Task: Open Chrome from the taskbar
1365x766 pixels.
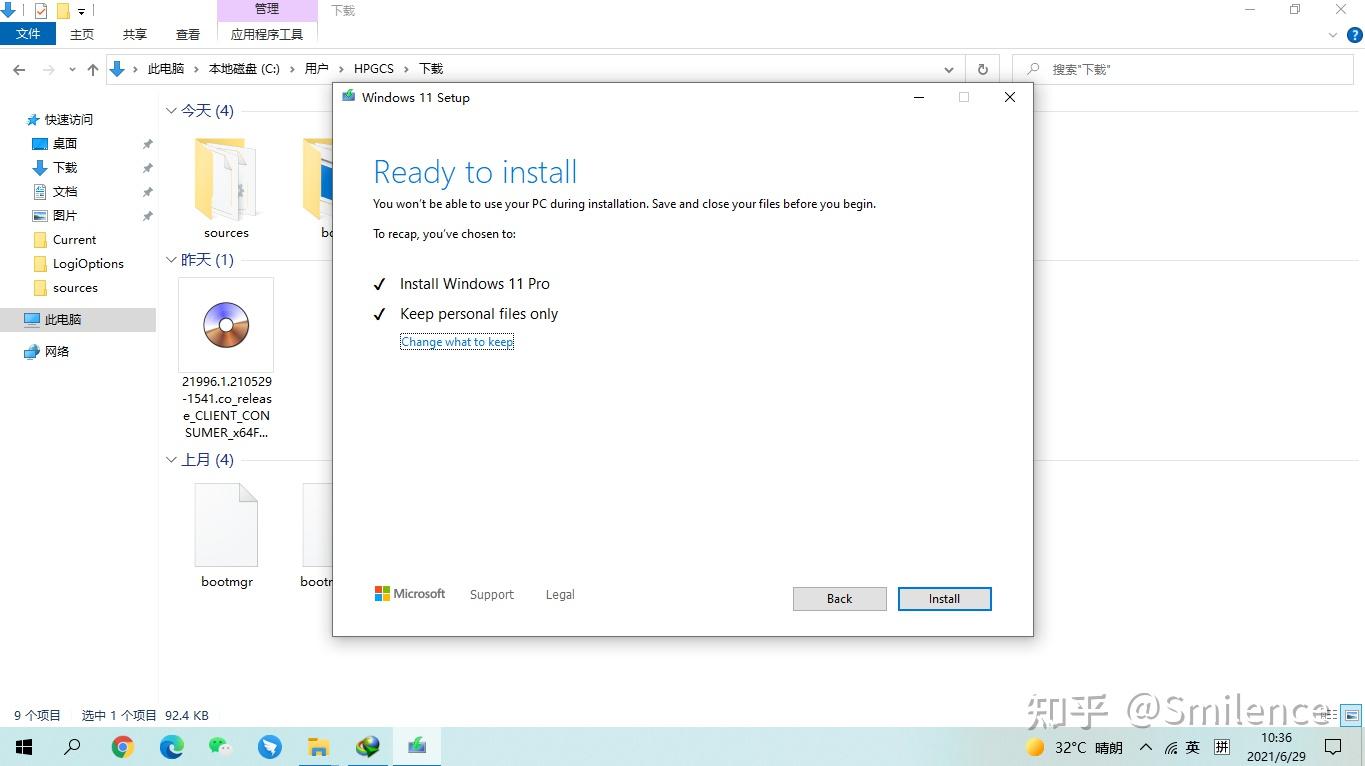Action: [x=122, y=747]
